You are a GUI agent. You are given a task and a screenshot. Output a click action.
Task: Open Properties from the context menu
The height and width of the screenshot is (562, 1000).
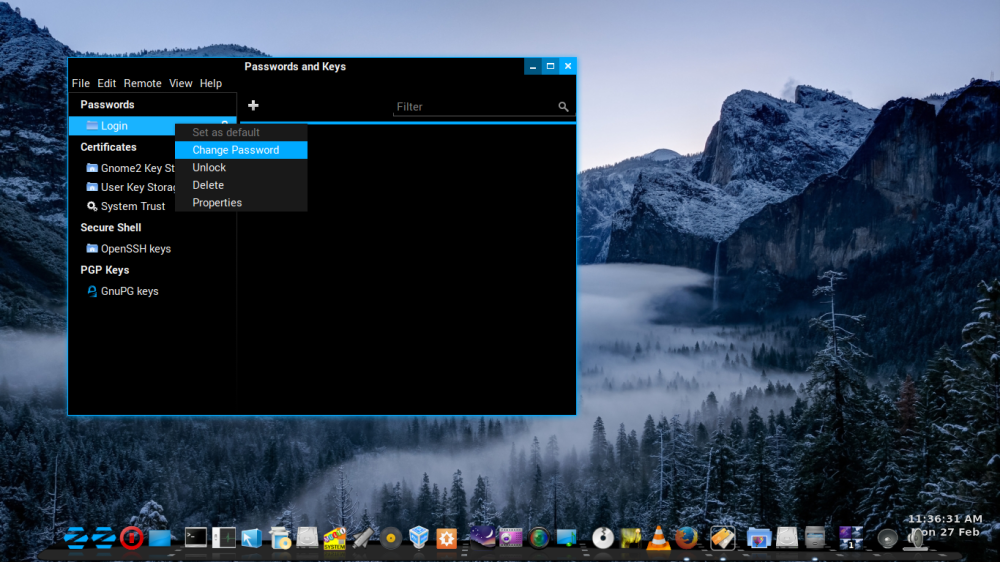pos(217,203)
